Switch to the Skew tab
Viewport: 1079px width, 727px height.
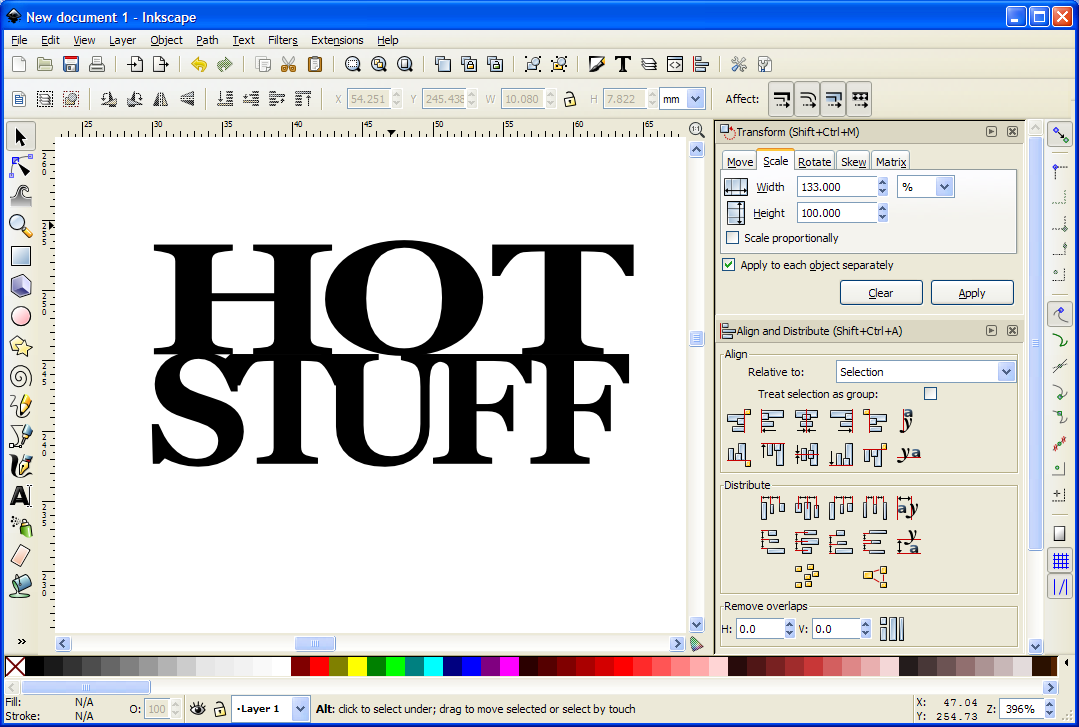[x=853, y=162]
